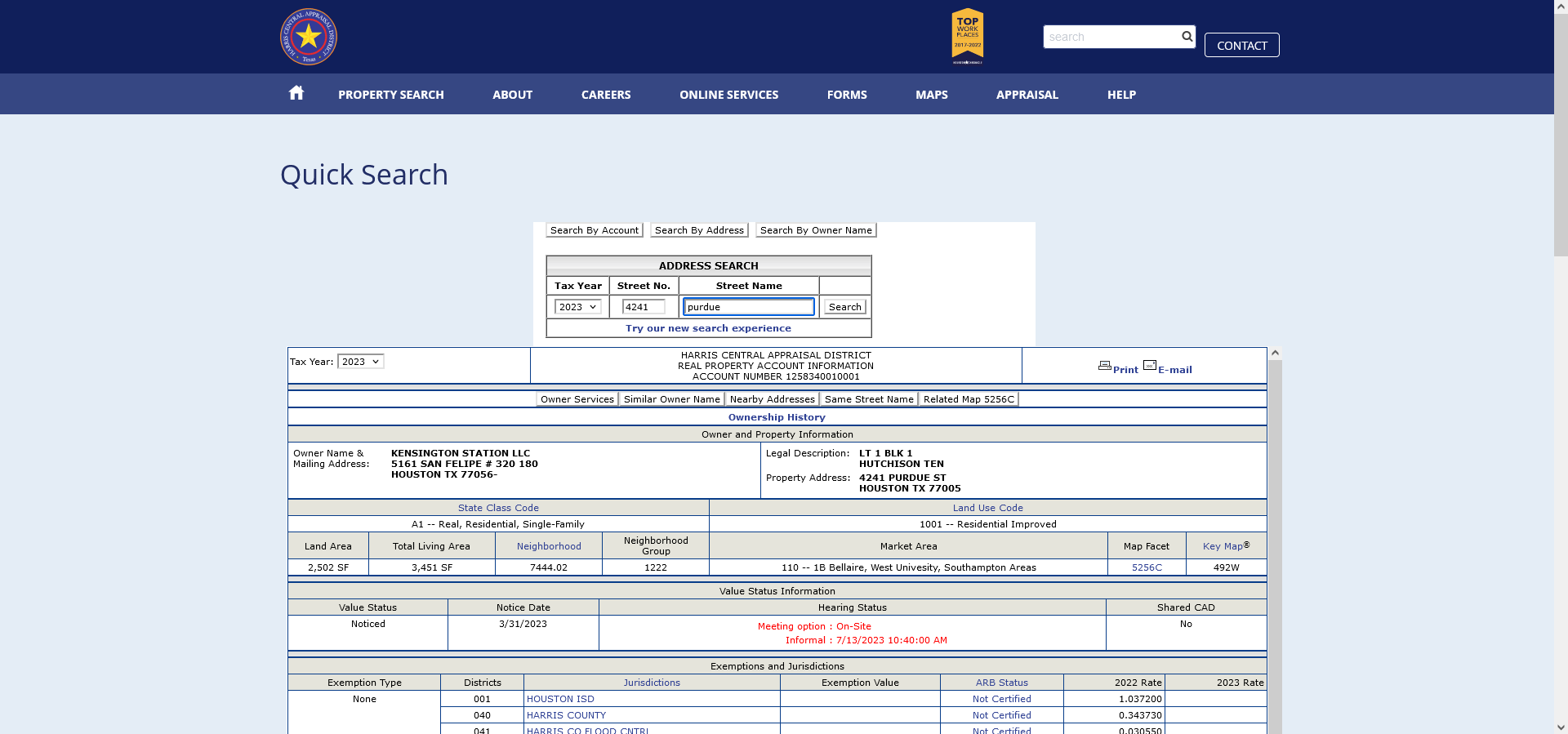Screen dimensions: 1568x734
Task: Click the Related Map 5256C button
Action: 969,399
